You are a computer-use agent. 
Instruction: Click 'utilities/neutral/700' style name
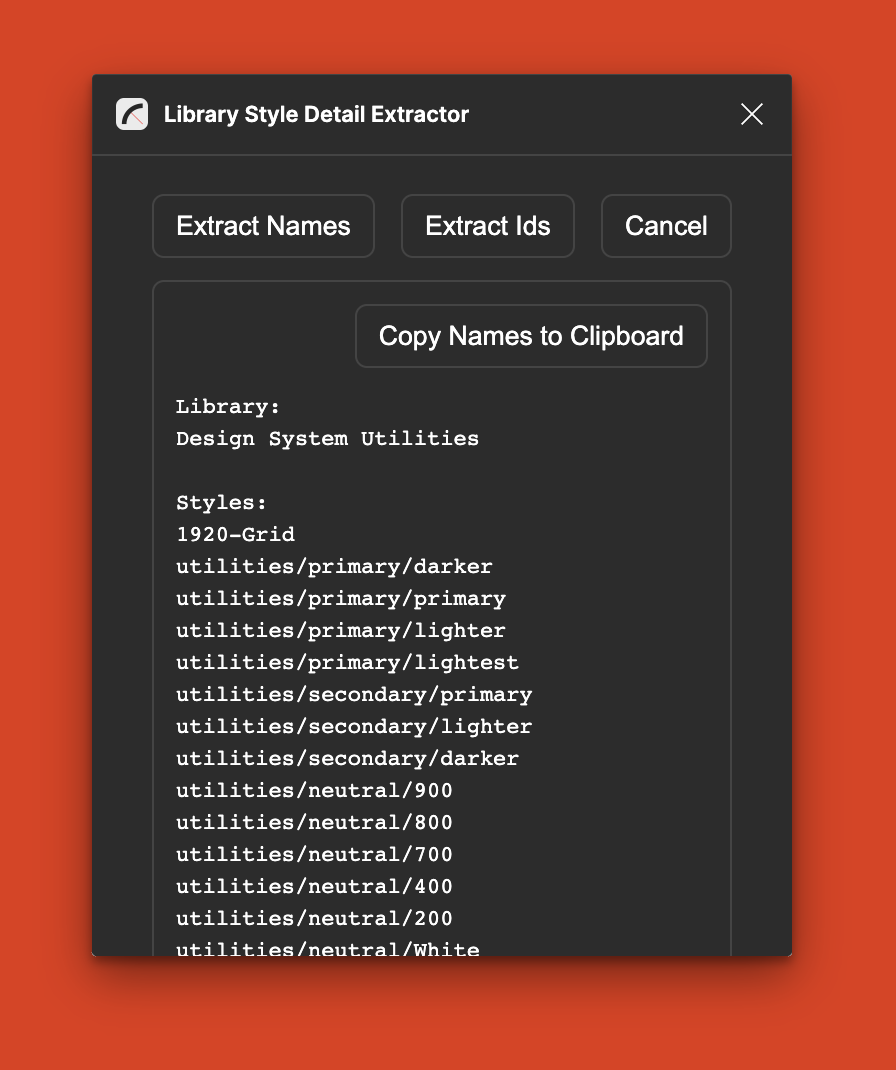pos(315,854)
